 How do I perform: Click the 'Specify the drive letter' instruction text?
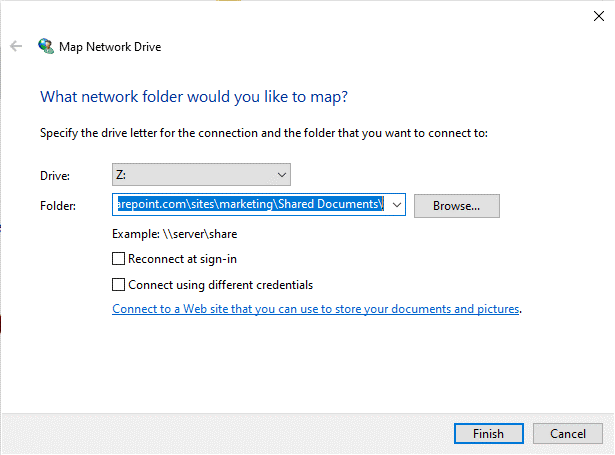pyautogui.click(x=263, y=133)
